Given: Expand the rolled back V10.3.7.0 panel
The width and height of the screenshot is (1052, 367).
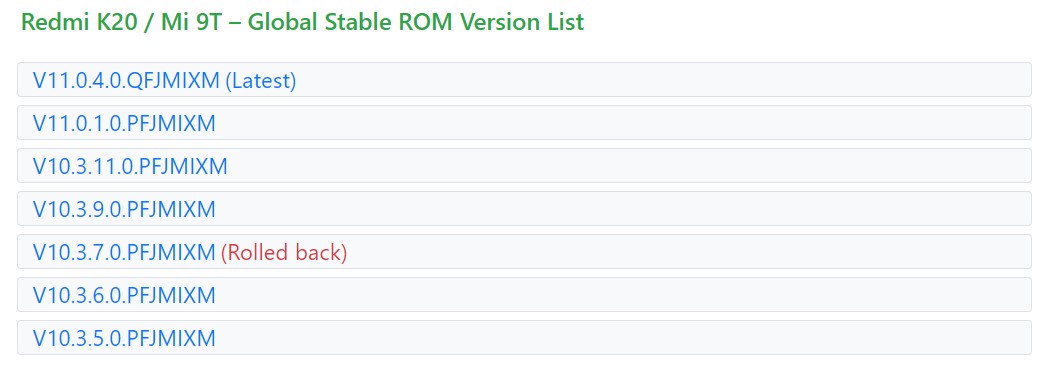Looking at the screenshot, I should point(524,252).
